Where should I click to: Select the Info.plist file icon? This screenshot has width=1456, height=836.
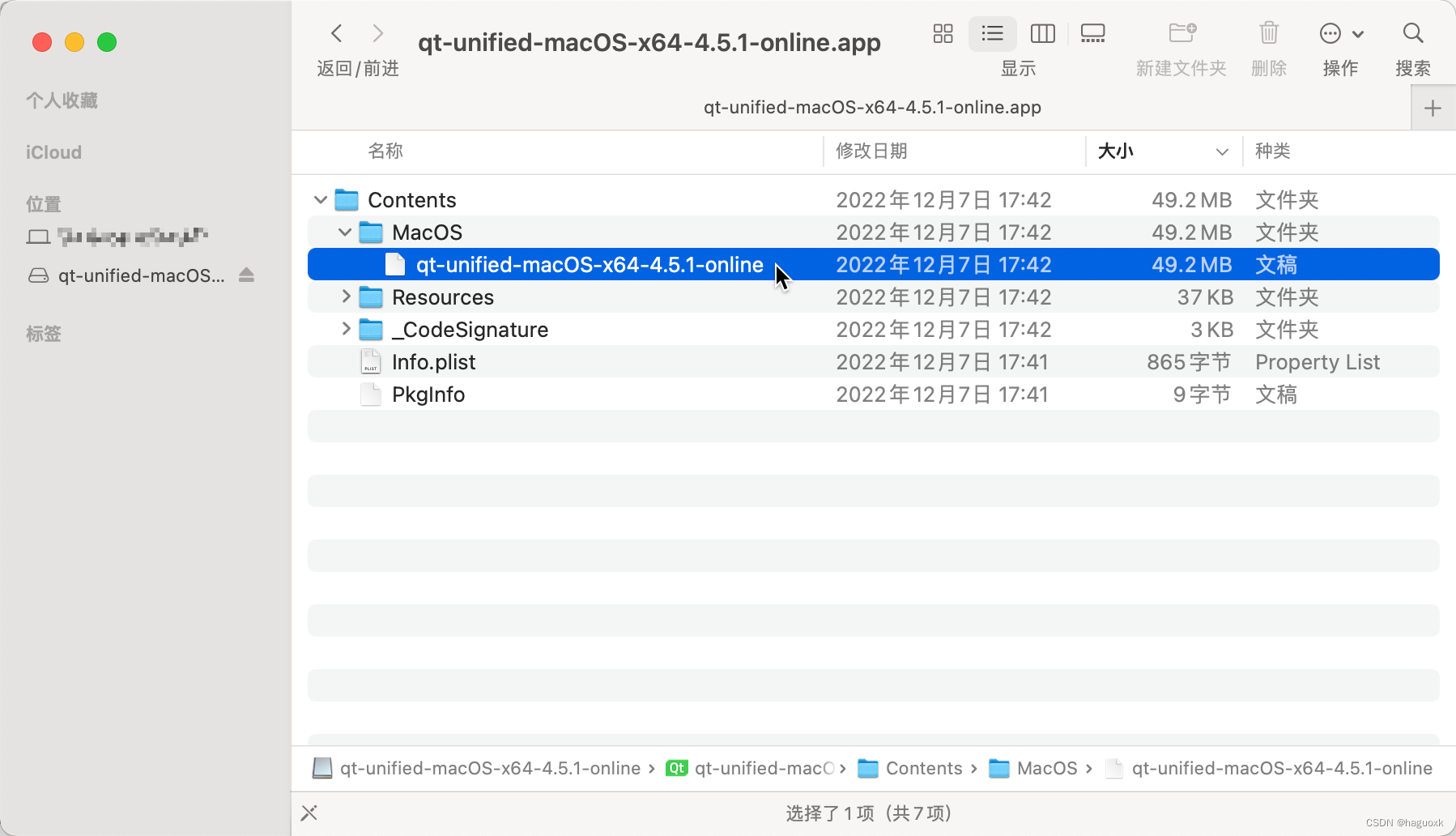(371, 361)
